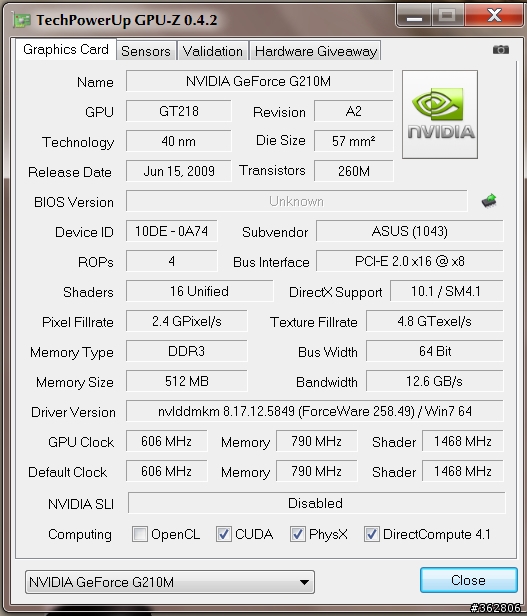Image resolution: width=527 pixels, height=616 pixels.
Task: Click the Bus Width field 64 Bit
Action: 435,351
